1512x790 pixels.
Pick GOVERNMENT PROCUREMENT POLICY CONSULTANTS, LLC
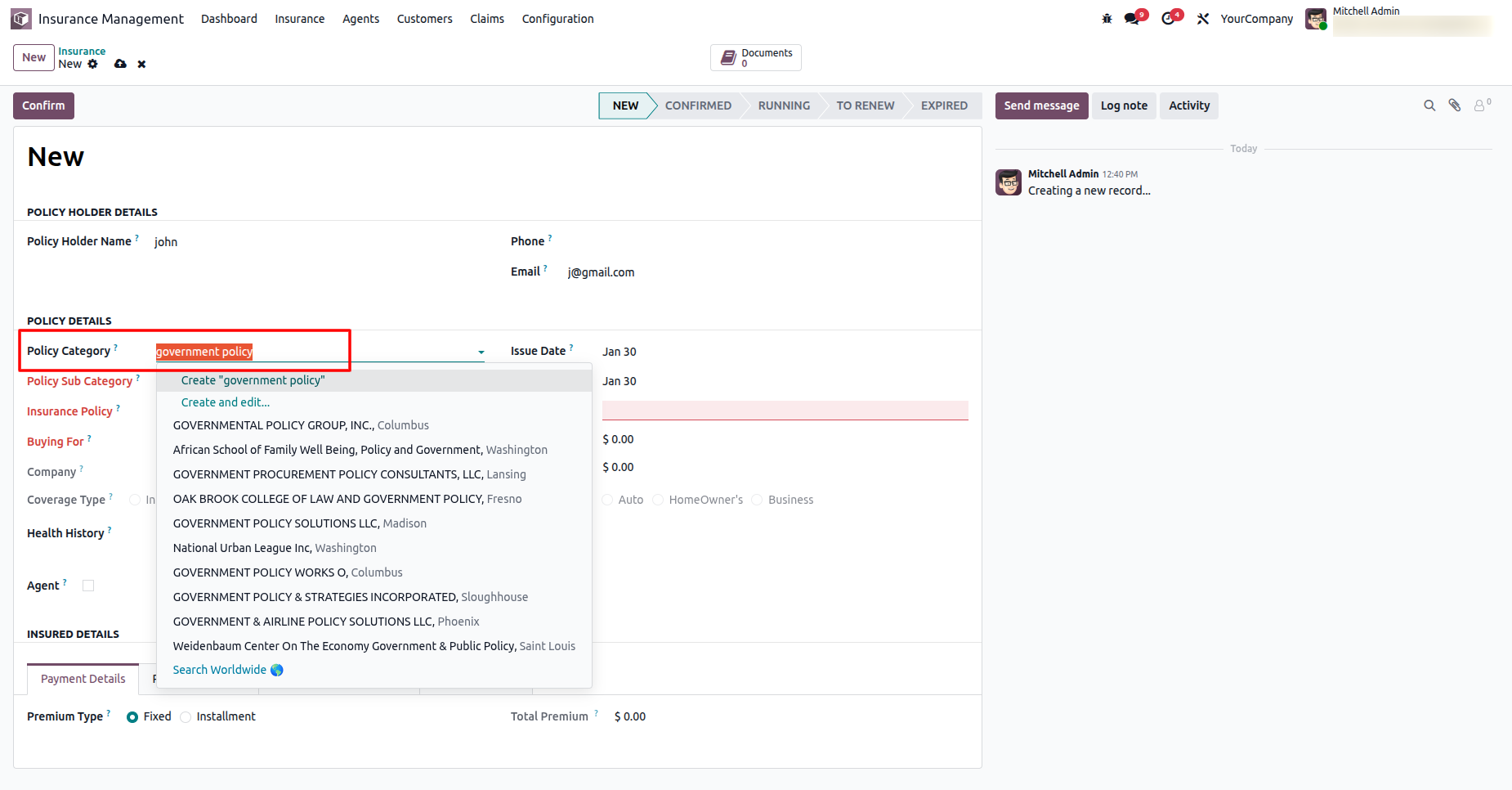point(374,474)
